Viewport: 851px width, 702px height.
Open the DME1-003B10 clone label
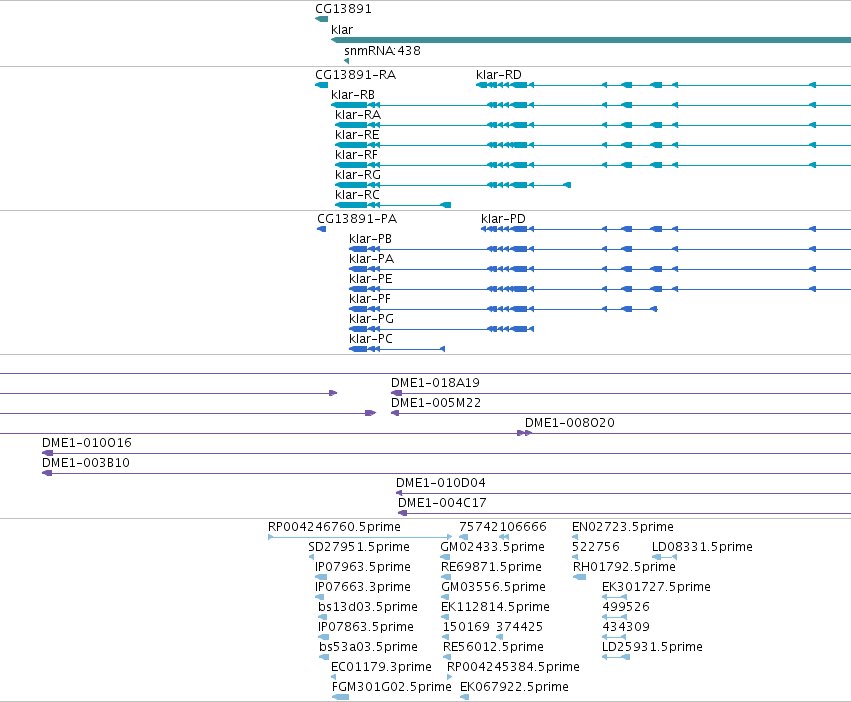pos(86,463)
